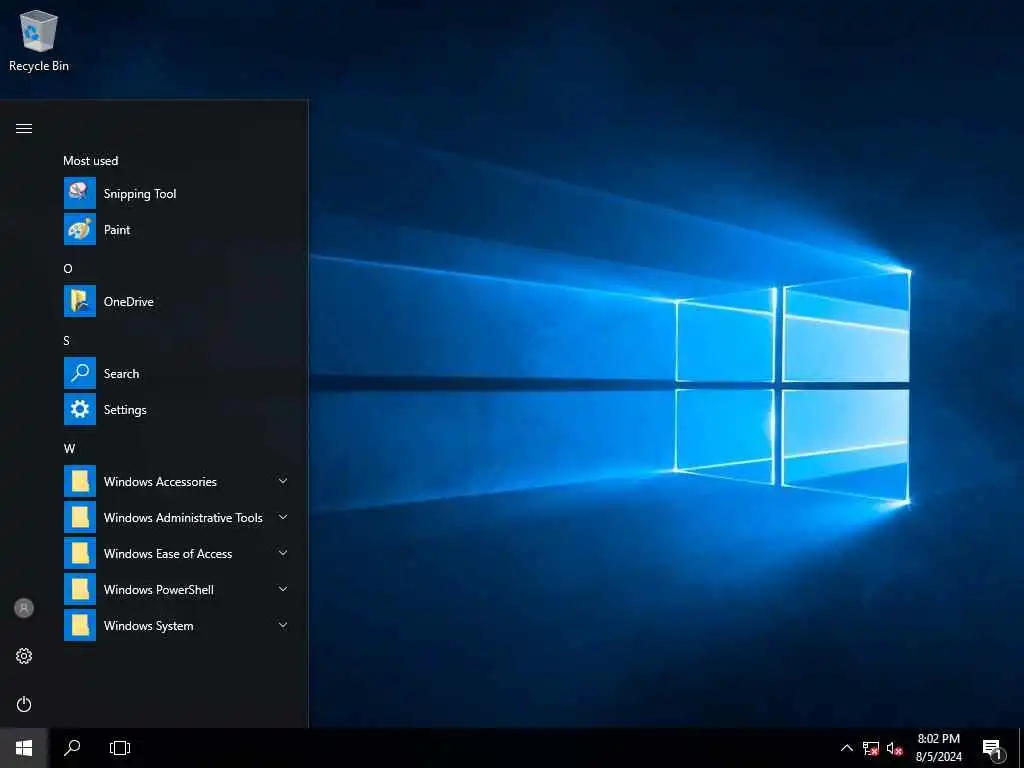The width and height of the screenshot is (1024, 768).
Task: Expand Windows Administrative Tools chevron
Action: coord(283,517)
